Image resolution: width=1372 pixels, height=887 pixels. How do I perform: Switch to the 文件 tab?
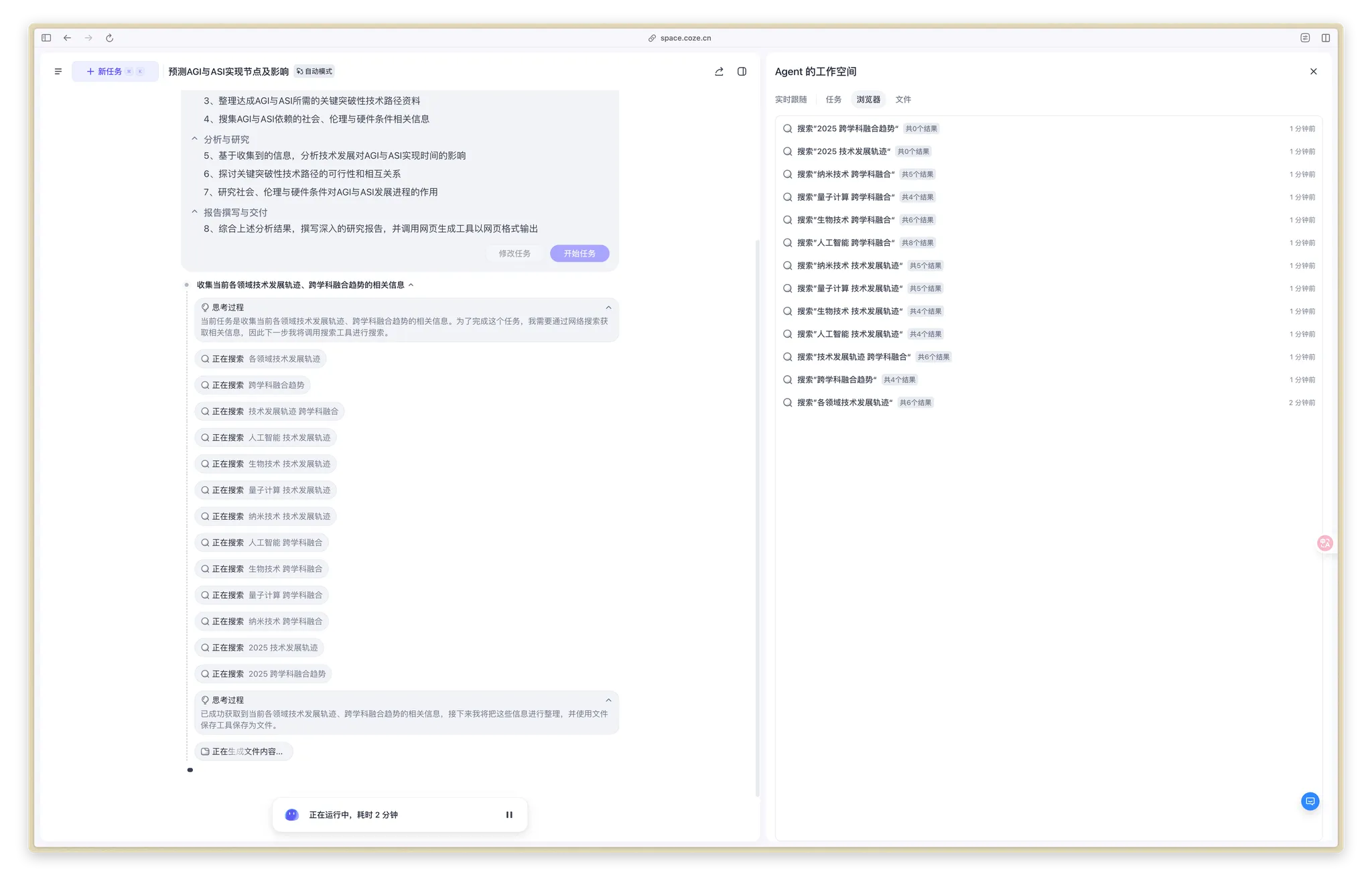(903, 100)
